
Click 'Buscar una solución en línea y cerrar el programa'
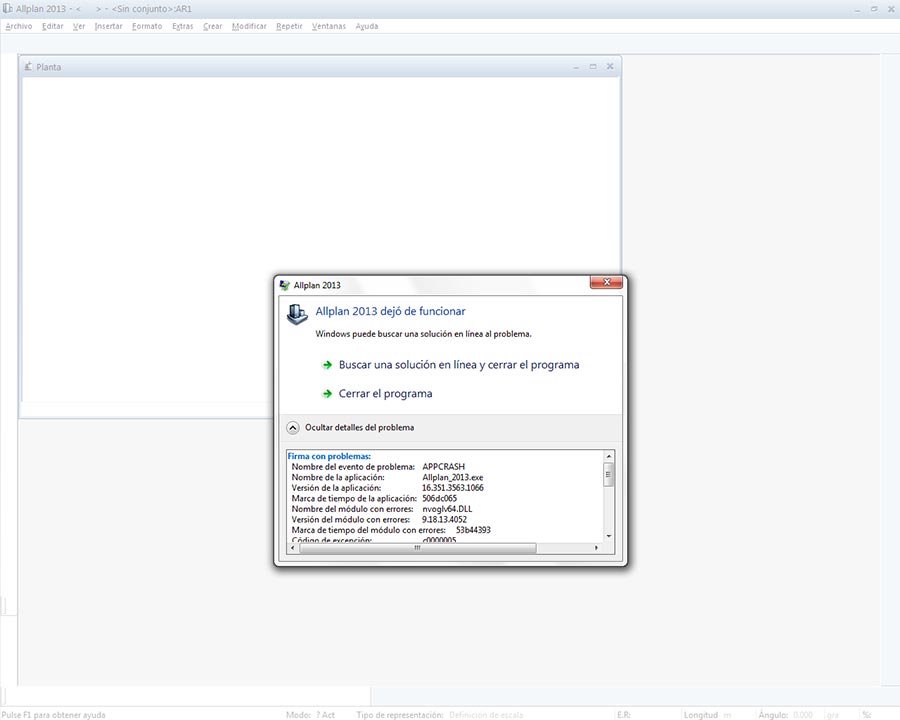pos(459,365)
